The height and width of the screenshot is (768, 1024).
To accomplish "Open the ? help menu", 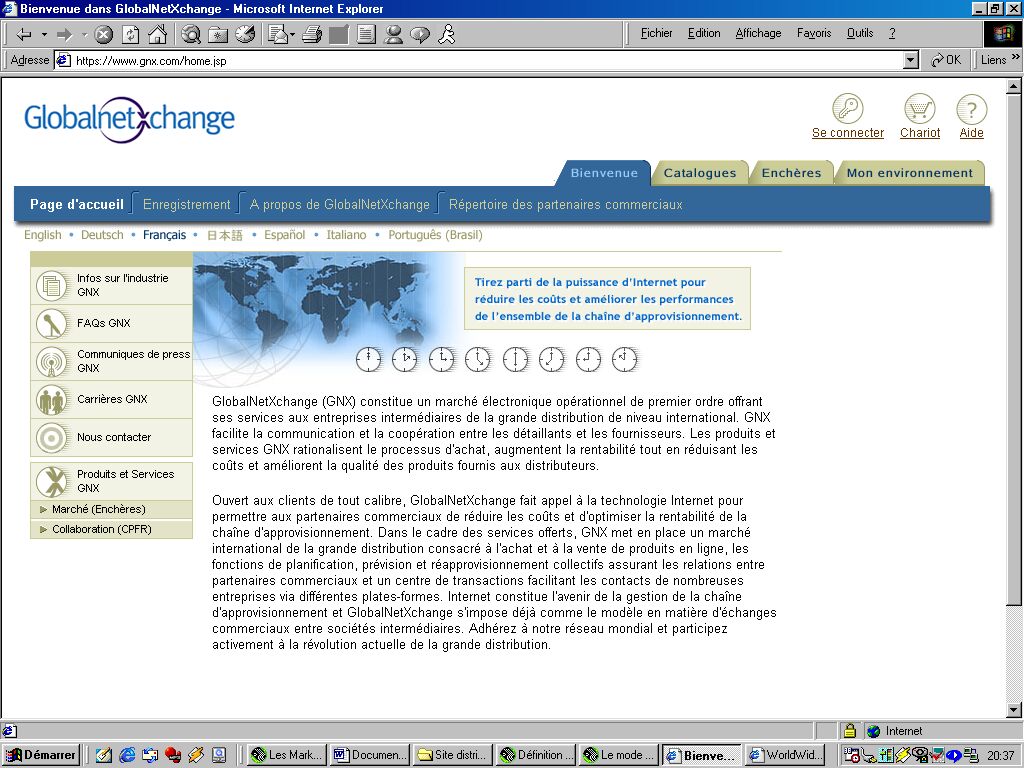I will click(892, 33).
